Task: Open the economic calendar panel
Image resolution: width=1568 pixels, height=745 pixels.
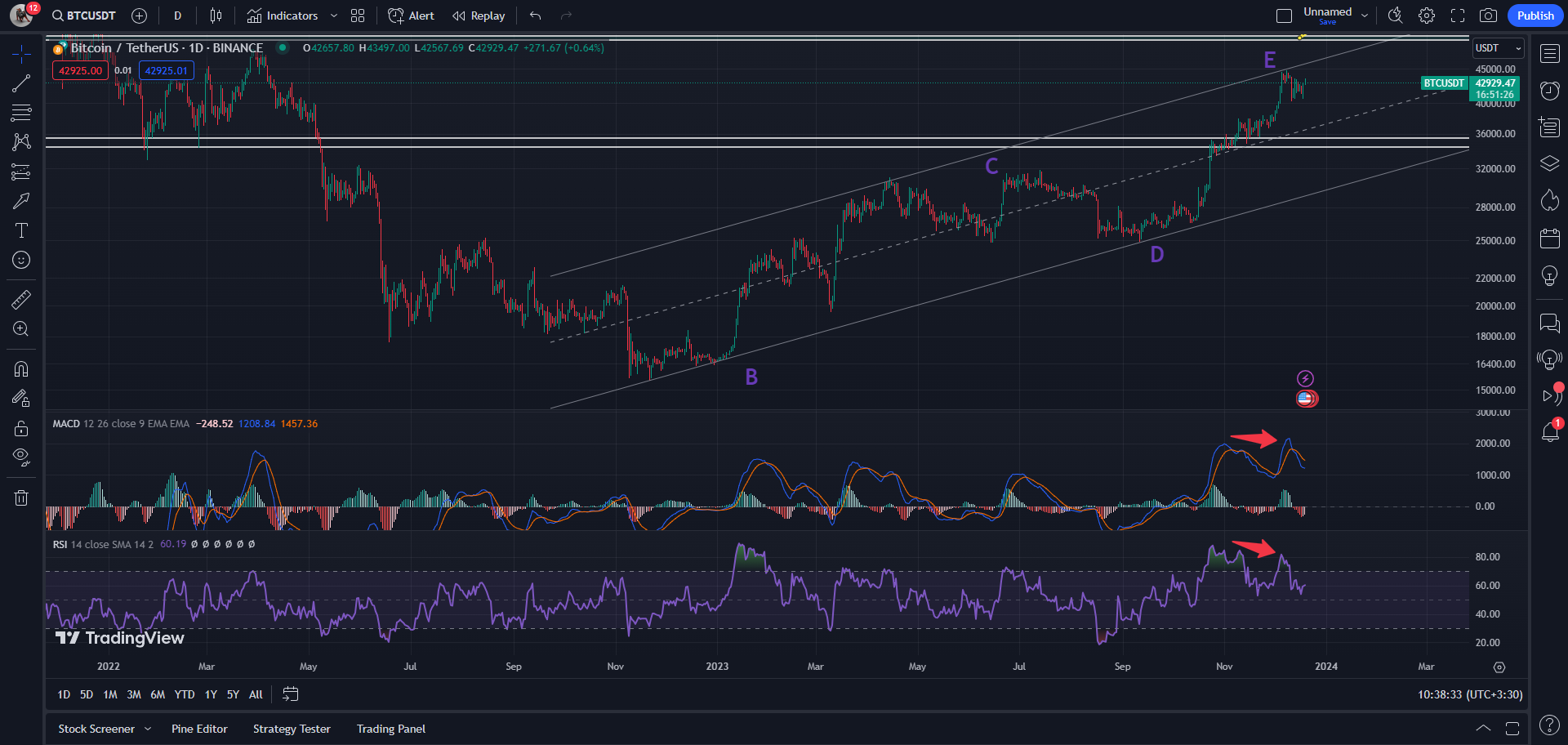Action: coord(1549,239)
